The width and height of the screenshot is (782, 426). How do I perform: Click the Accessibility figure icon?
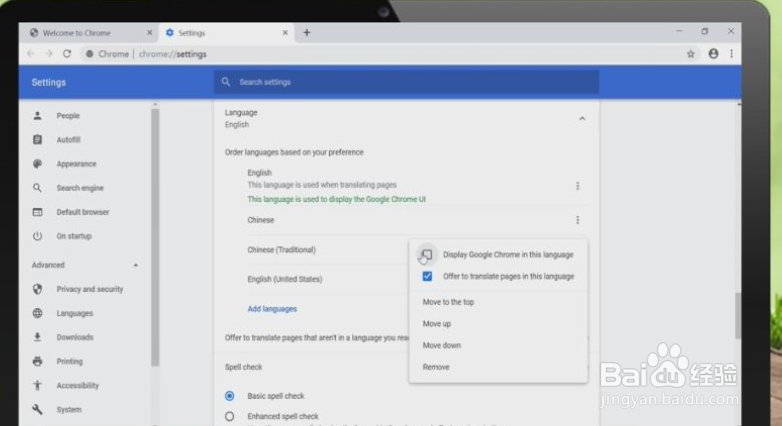(37, 385)
